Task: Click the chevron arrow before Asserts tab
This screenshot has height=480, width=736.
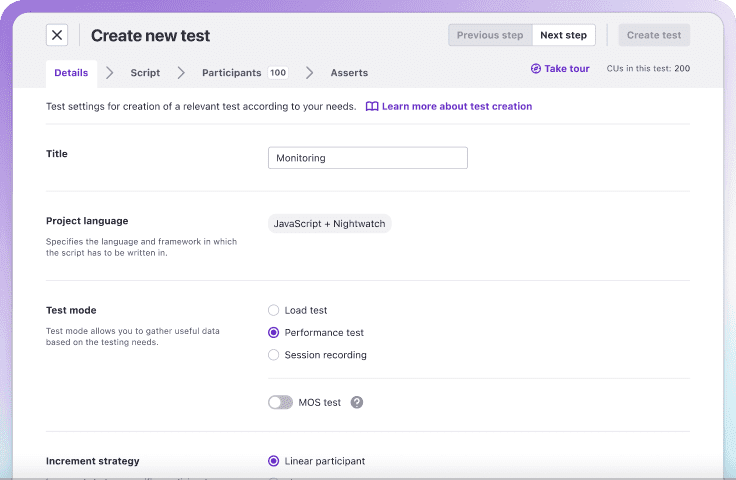Action: pos(310,73)
